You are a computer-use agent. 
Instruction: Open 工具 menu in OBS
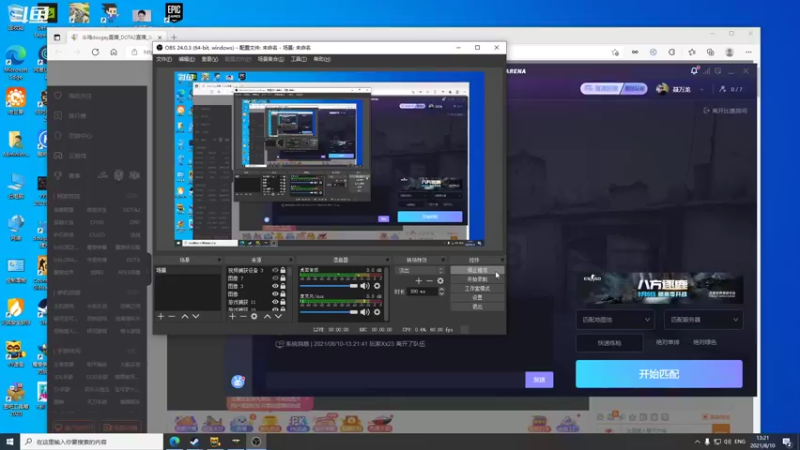(x=298, y=59)
